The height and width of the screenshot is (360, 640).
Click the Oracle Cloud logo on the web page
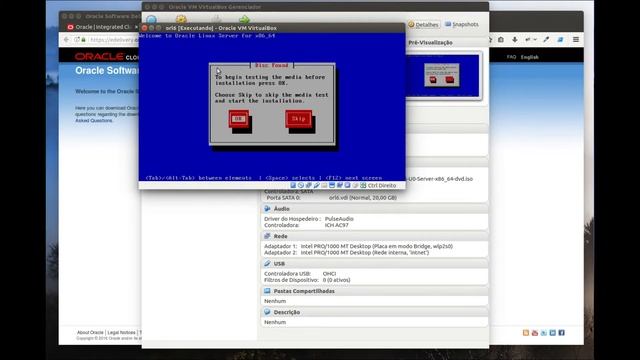(x=107, y=56)
